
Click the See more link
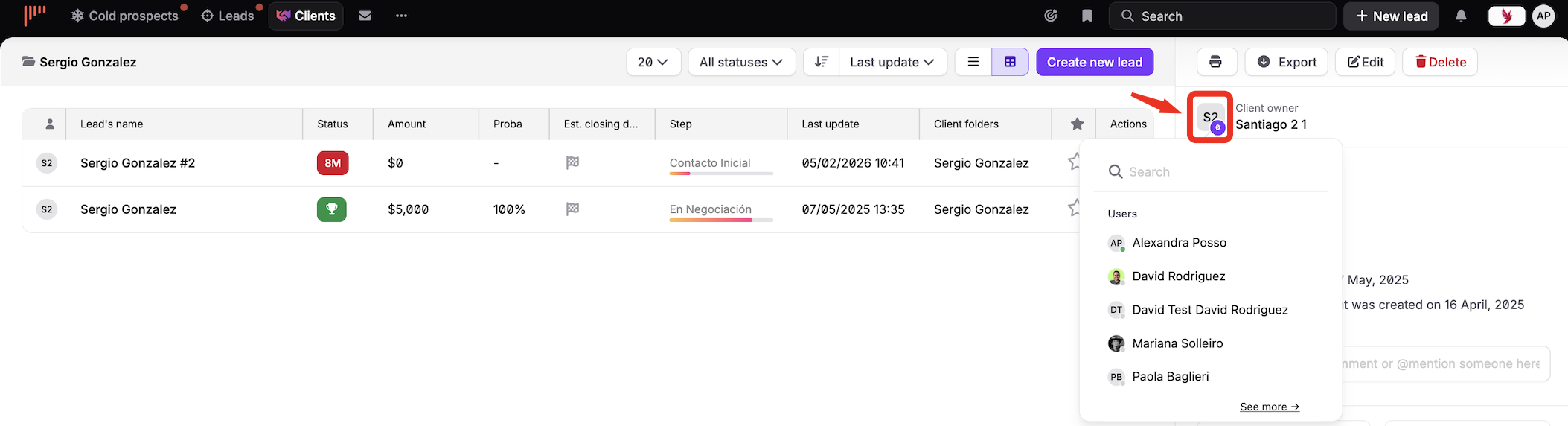1270,407
